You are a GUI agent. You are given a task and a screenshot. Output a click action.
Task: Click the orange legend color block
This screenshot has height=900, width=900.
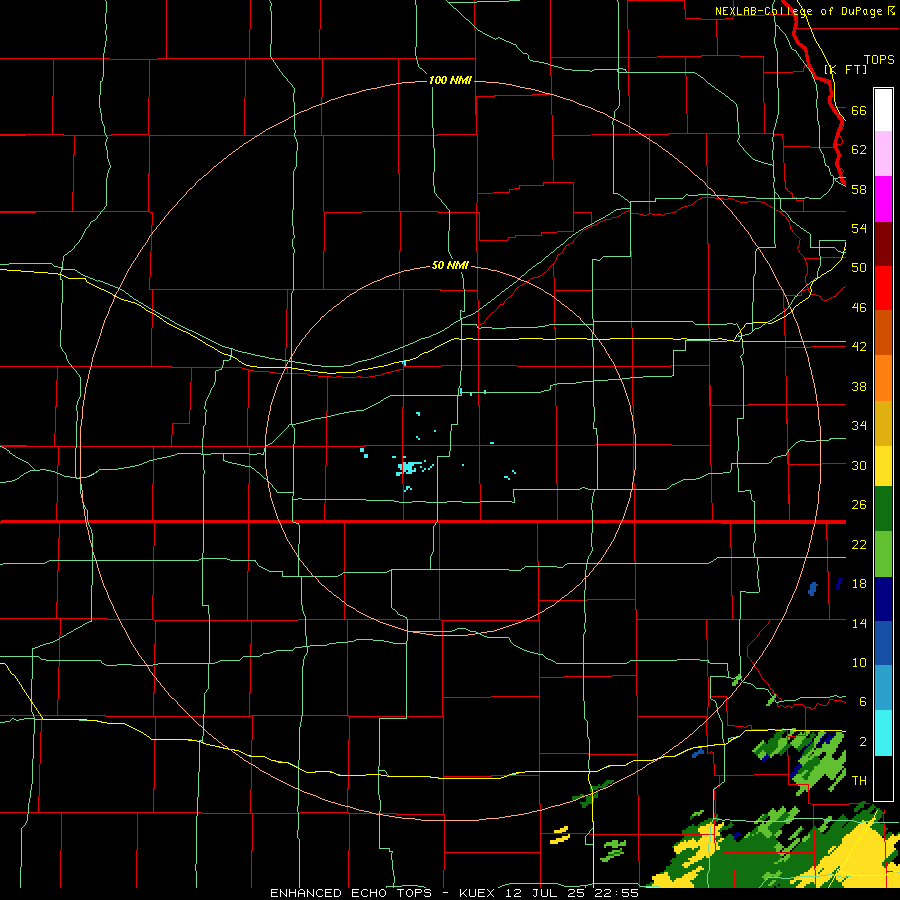(883, 378)
